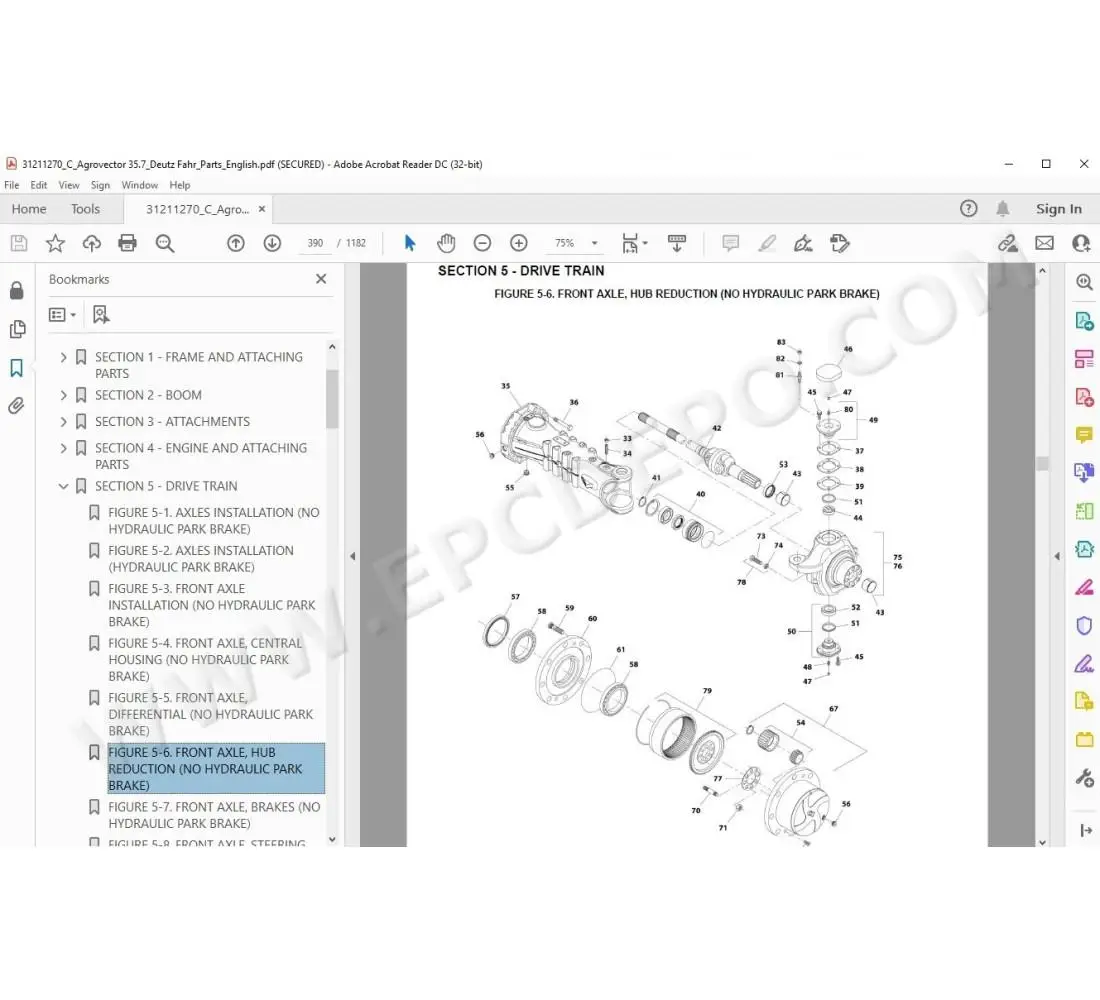
Task: Click the Sign In button
Action: click(x=1059, y=209)
